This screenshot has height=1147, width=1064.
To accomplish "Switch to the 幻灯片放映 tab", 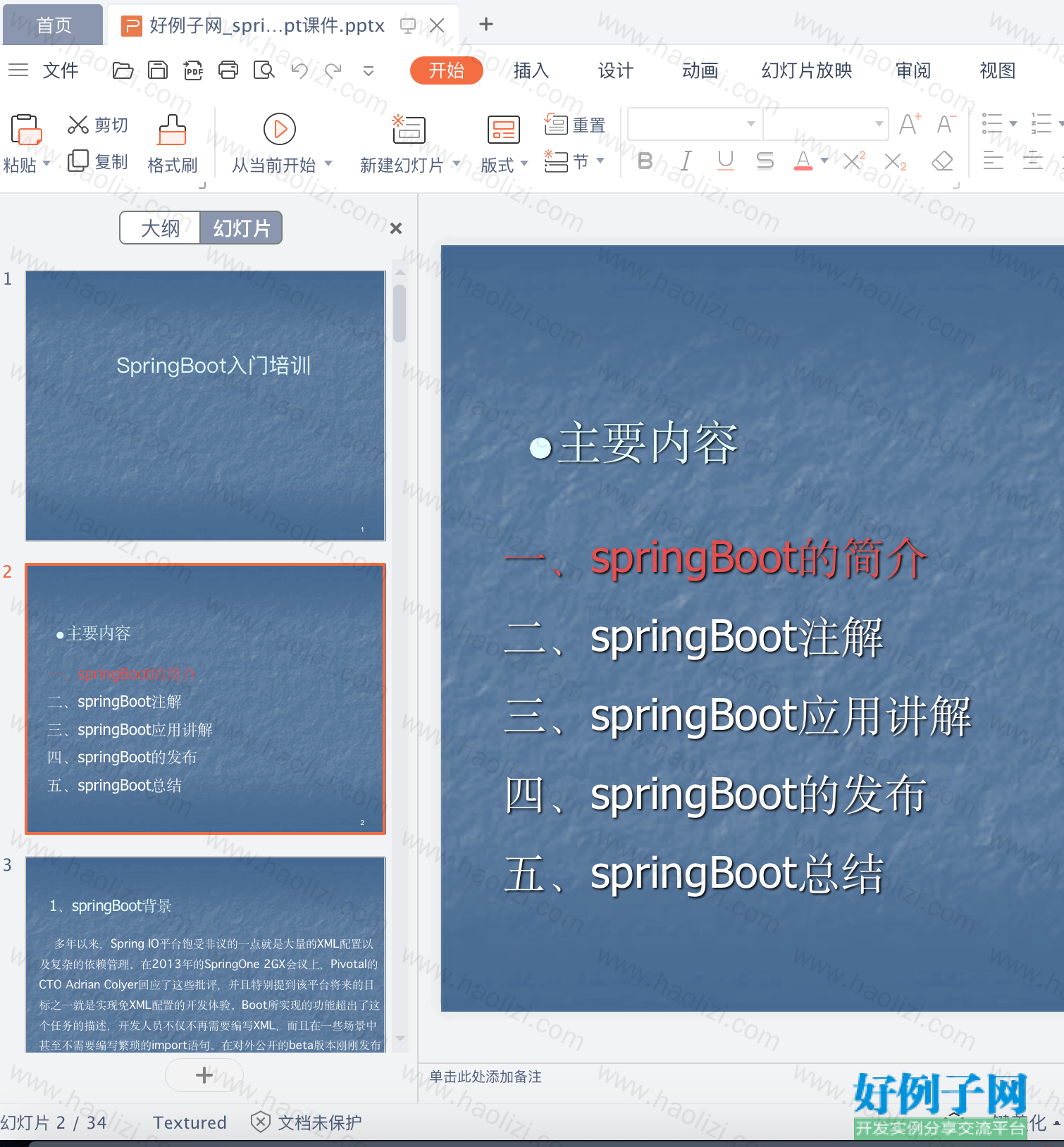I will (806, 70).
